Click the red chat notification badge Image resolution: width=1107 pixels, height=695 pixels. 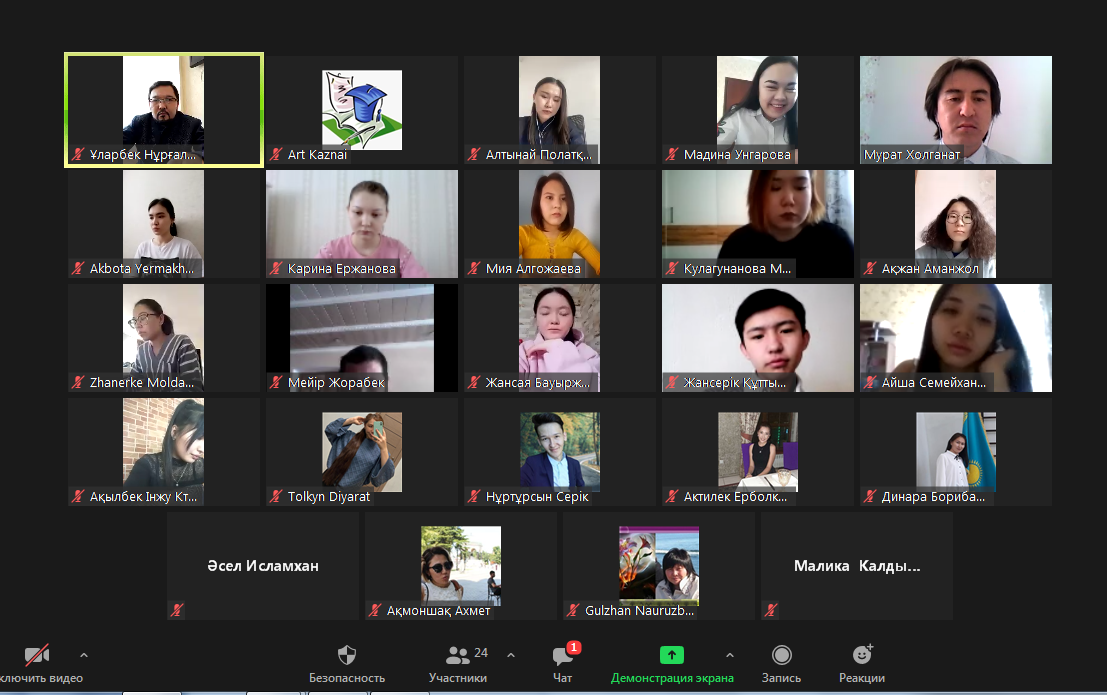tap(574, 647)
